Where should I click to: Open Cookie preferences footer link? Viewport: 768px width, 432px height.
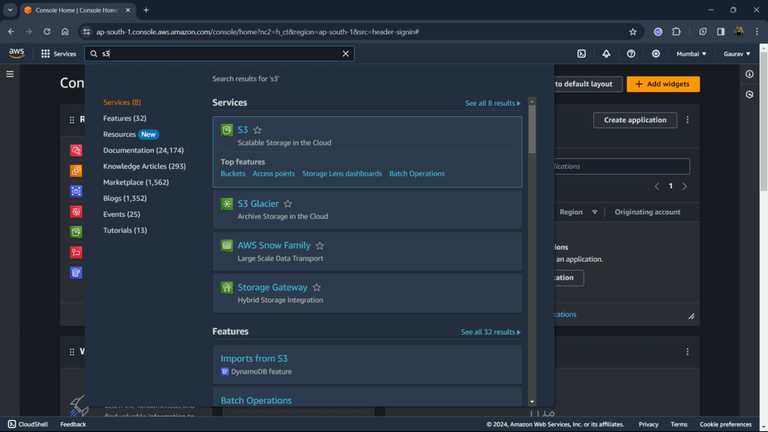[725, 424]
